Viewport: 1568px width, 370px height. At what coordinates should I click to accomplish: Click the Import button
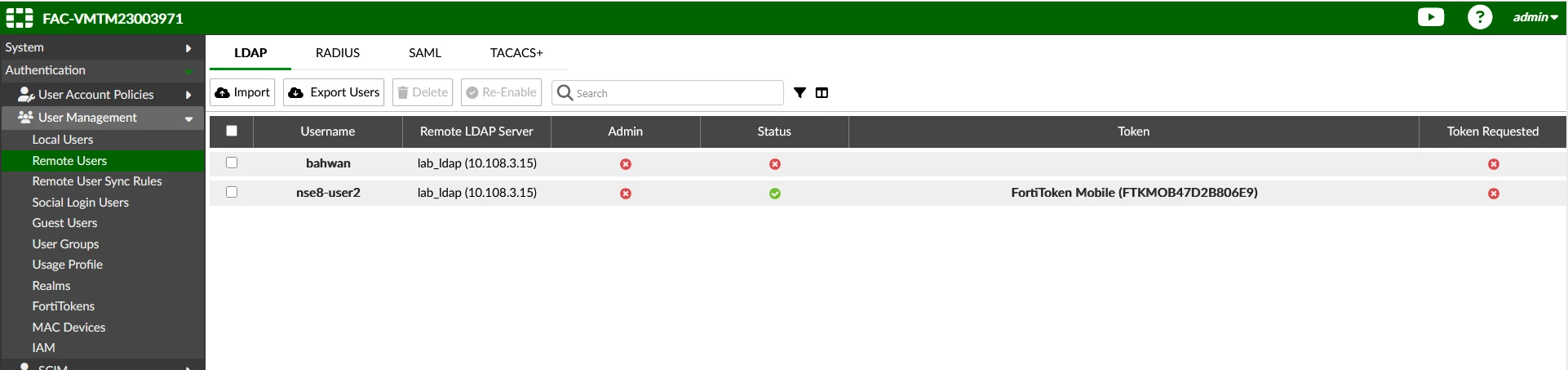pyautogui.click(x=242, y=92)
